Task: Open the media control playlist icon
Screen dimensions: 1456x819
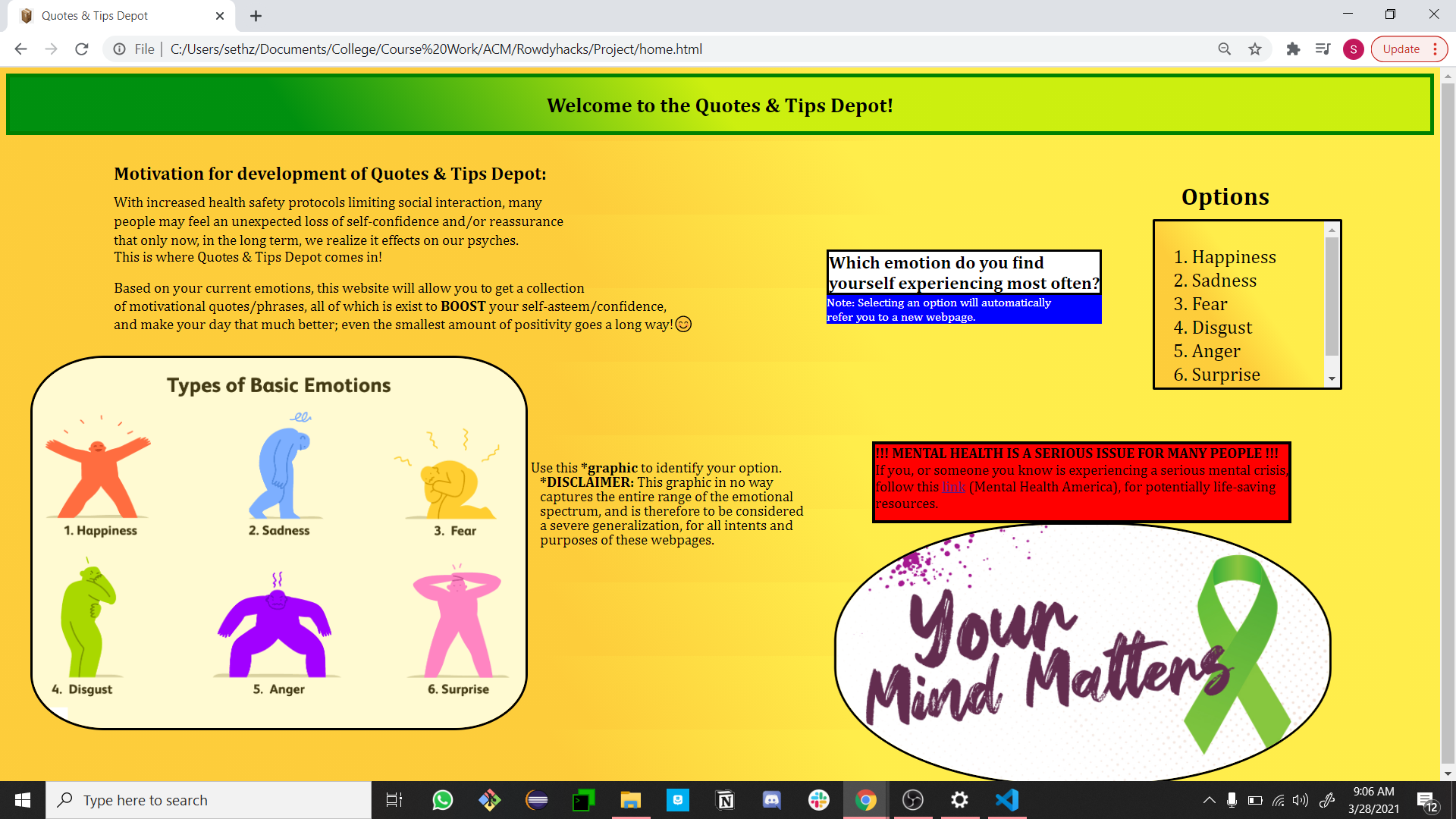Action: tap(1323, 49)
